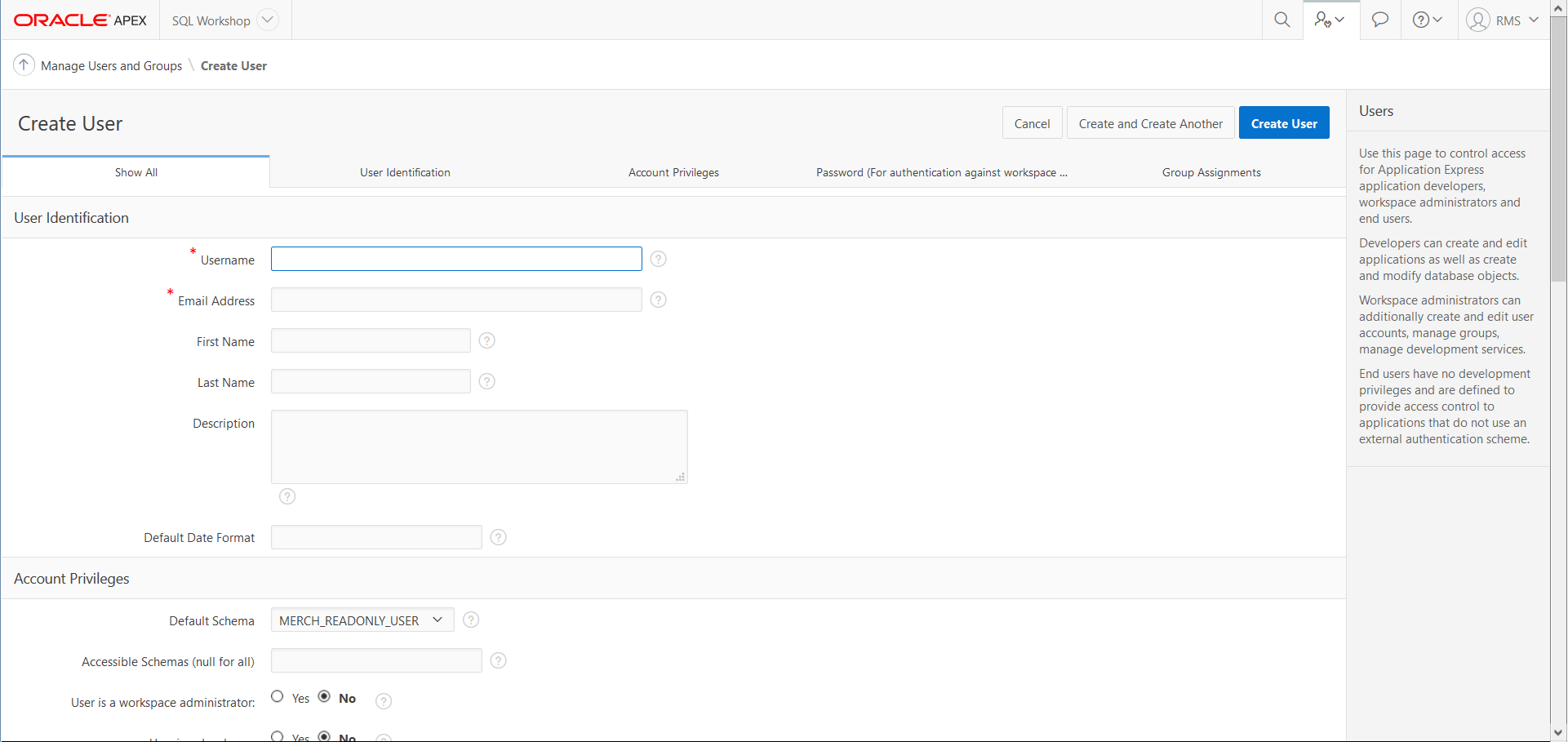The width and height of the screenshot is (1568, 742).
Task: Click the Oracle APEX logo
Action: coord(79,19)
